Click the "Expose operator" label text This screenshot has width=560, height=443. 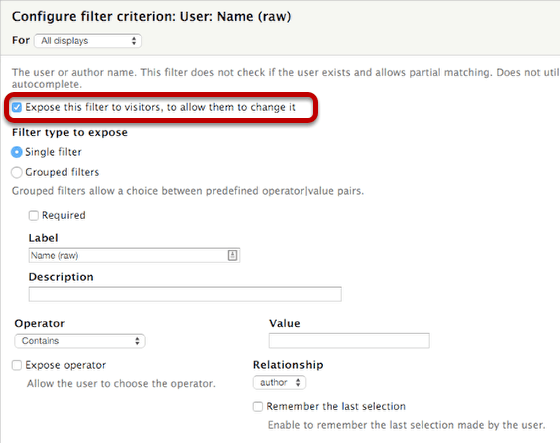point(66,365)
